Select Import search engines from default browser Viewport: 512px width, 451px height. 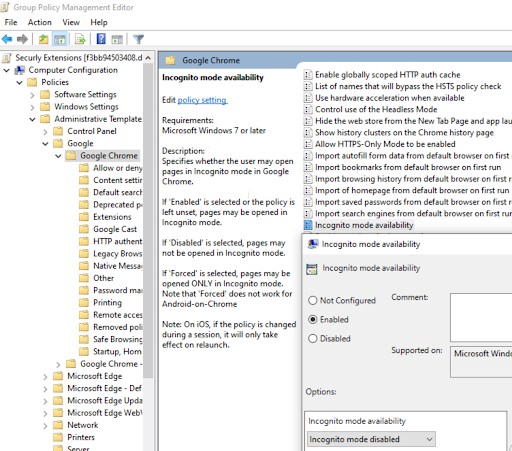413,213
